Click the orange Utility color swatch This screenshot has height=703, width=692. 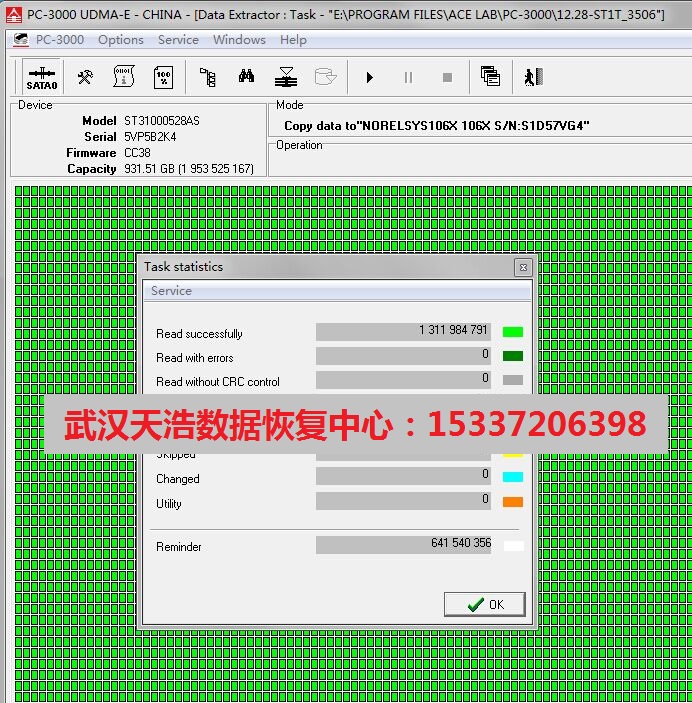point(512,502)
